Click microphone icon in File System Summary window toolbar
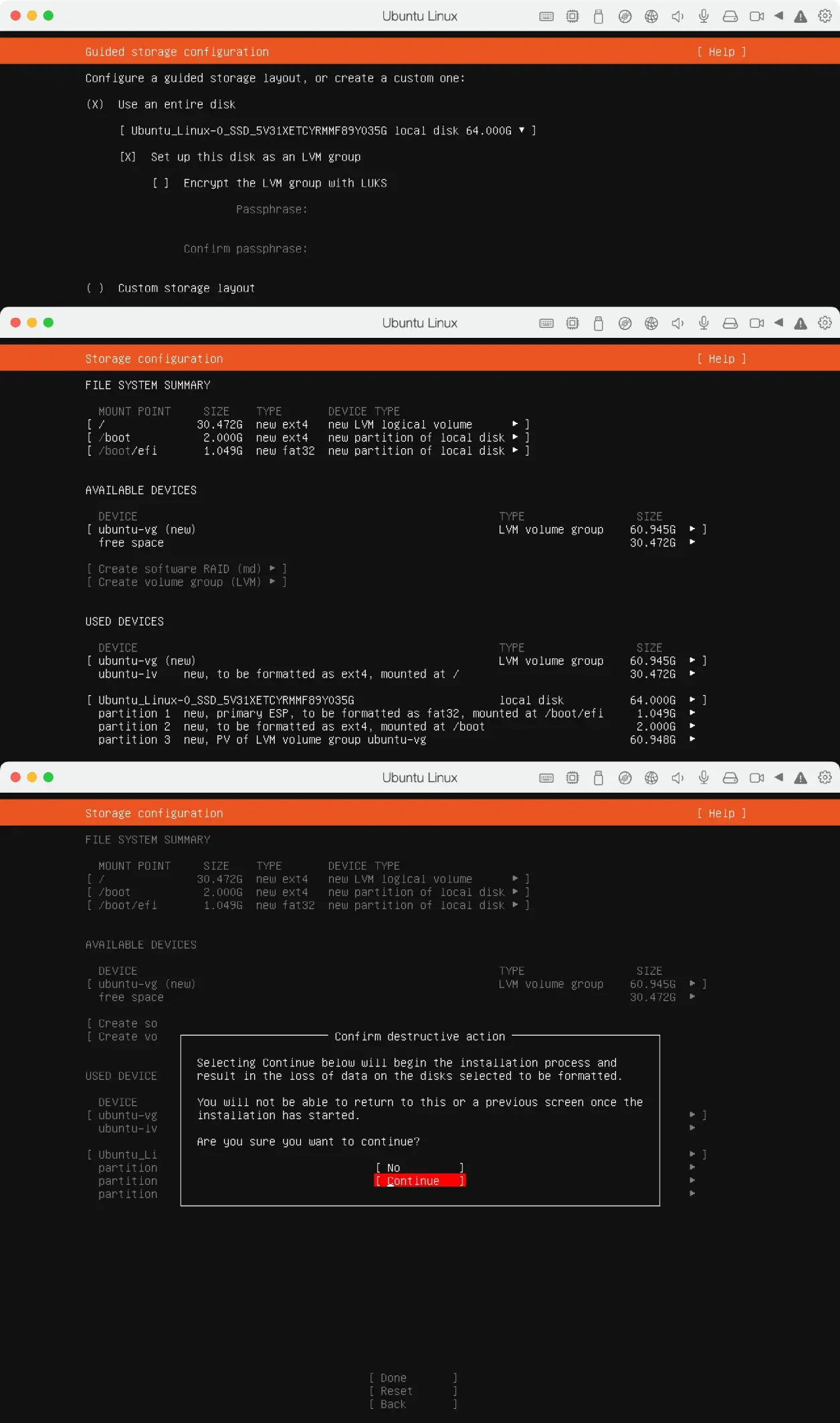This screenshot has height=1423, width=840. (704, 323)
